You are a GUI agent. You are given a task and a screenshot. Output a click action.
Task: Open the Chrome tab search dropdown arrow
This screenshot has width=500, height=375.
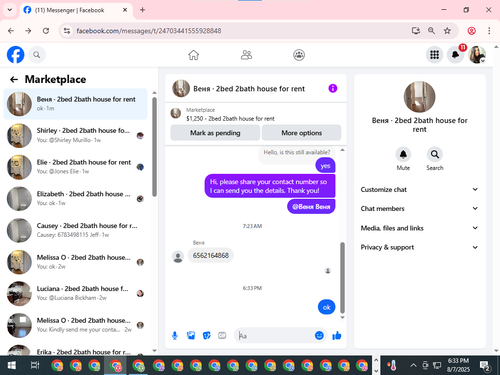tap(10, 10)
